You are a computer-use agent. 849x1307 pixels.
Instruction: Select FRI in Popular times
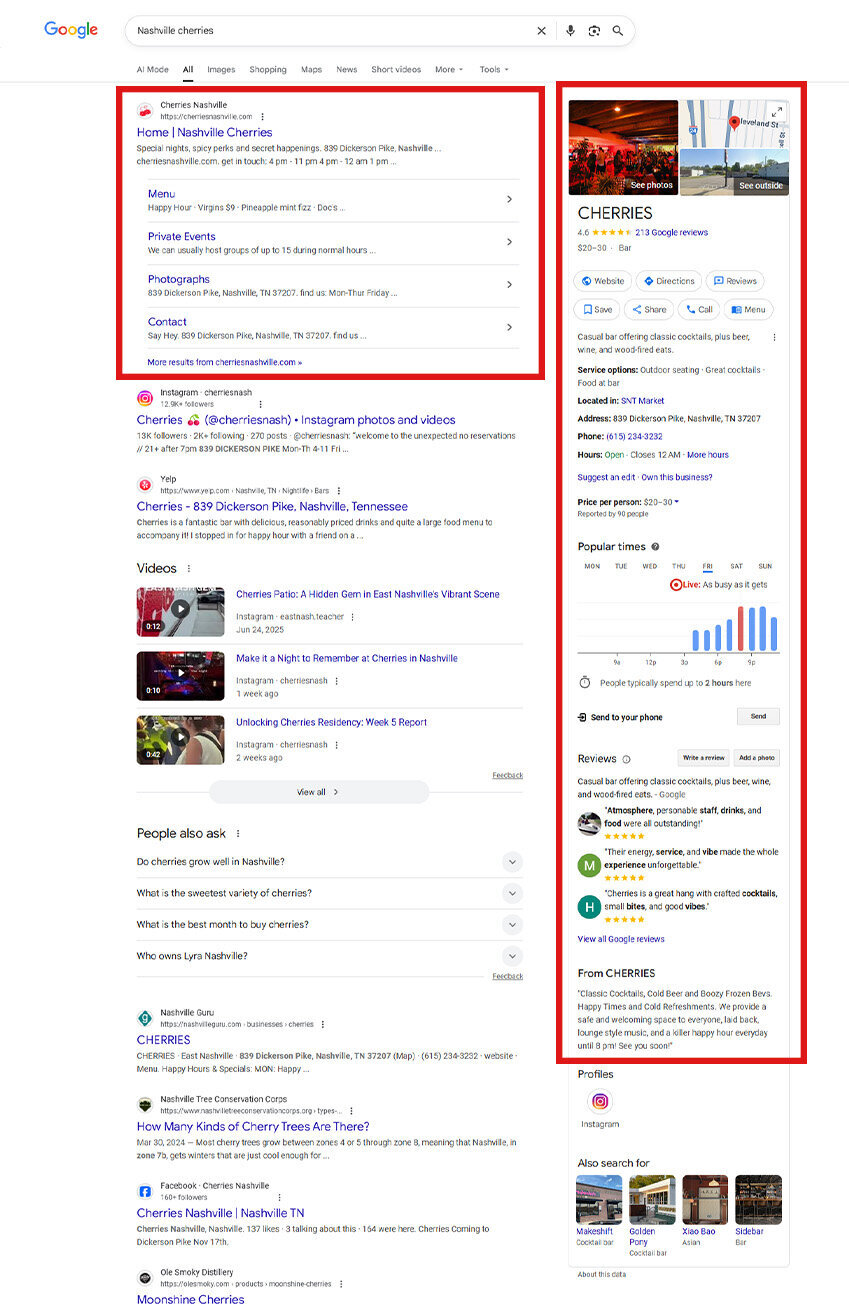[707, 566]
